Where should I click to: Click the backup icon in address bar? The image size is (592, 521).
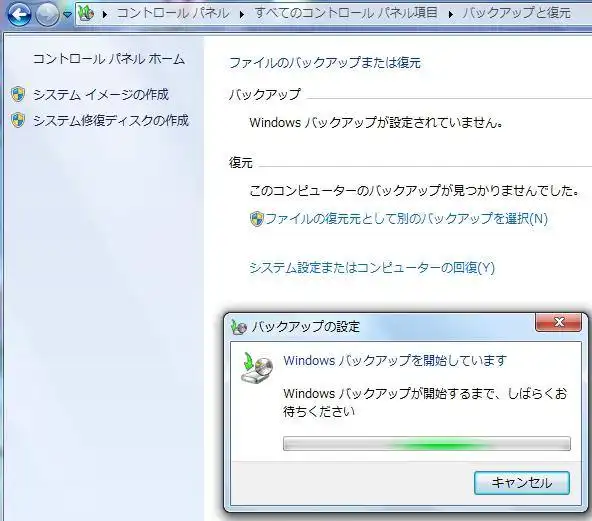point(86,14)
